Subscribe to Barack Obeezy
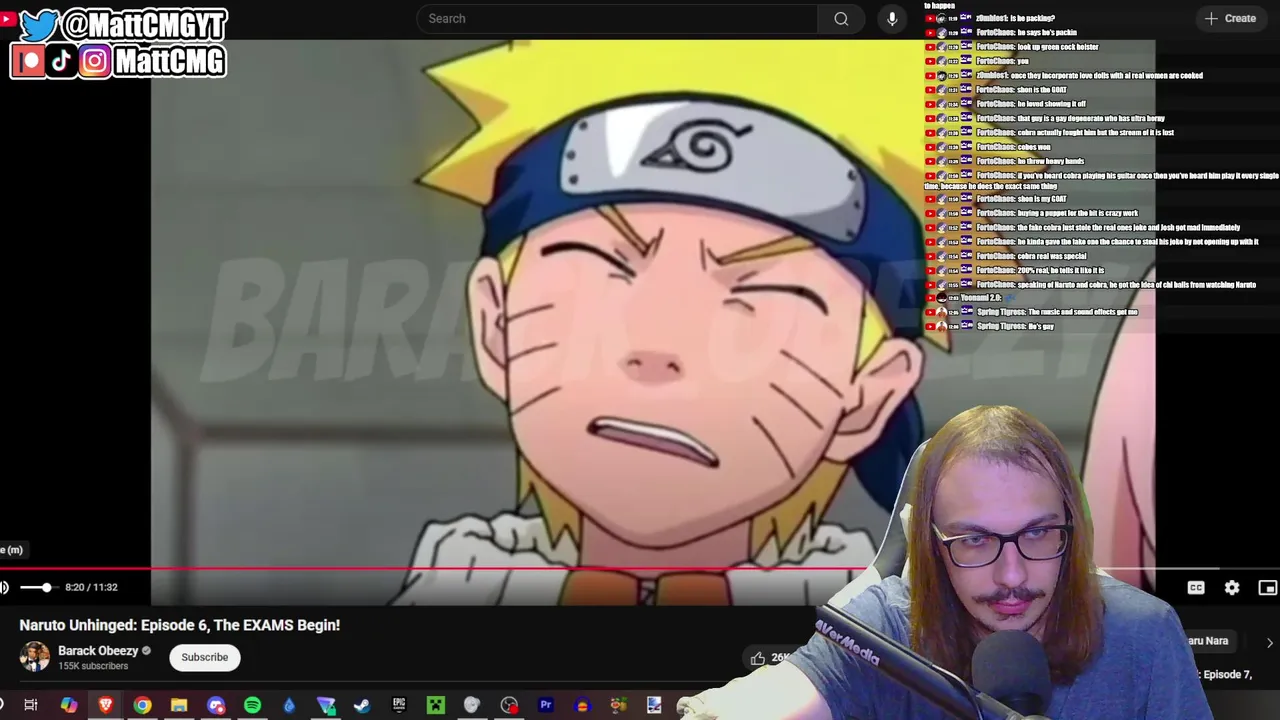 click(x=205, y=657)
